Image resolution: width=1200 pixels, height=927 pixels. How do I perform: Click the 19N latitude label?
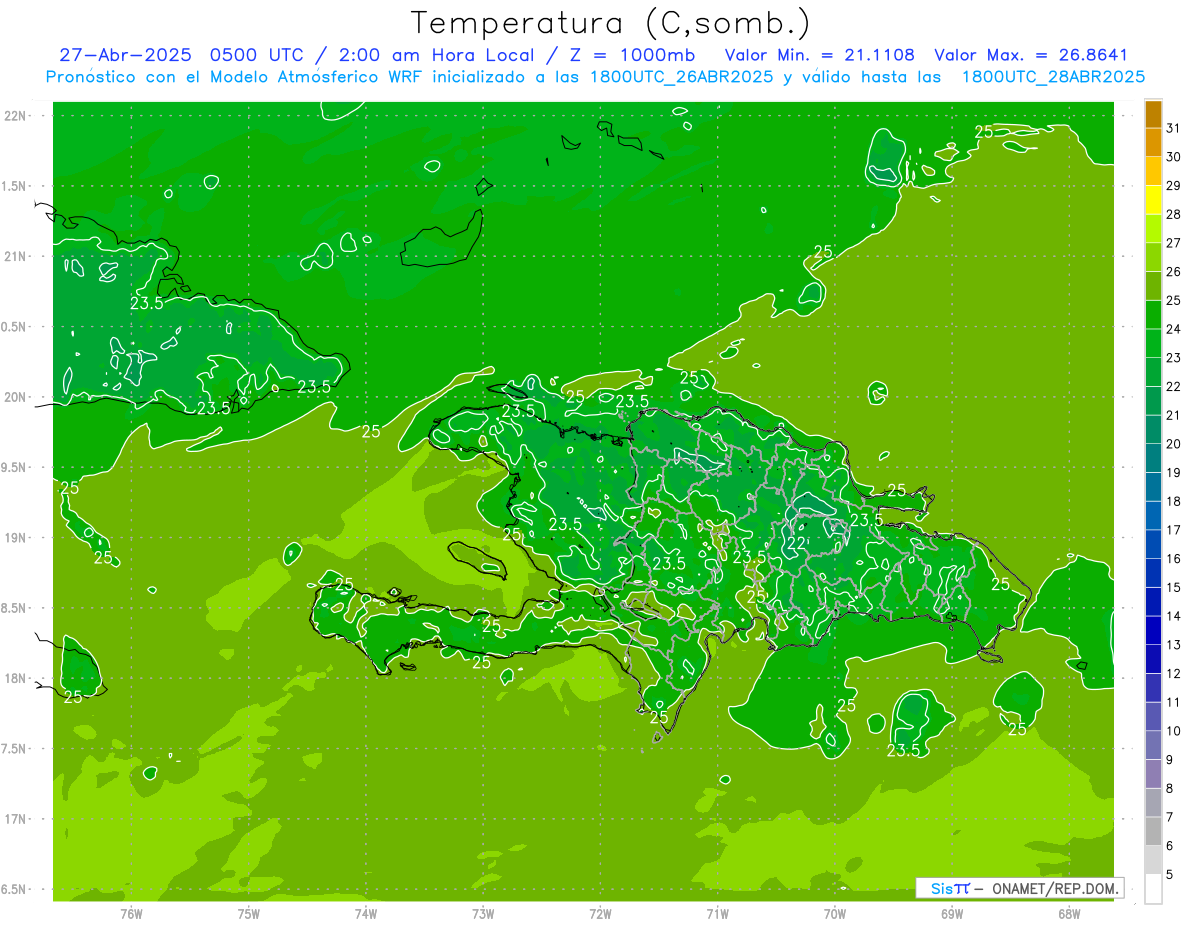[x=16, y=538]
